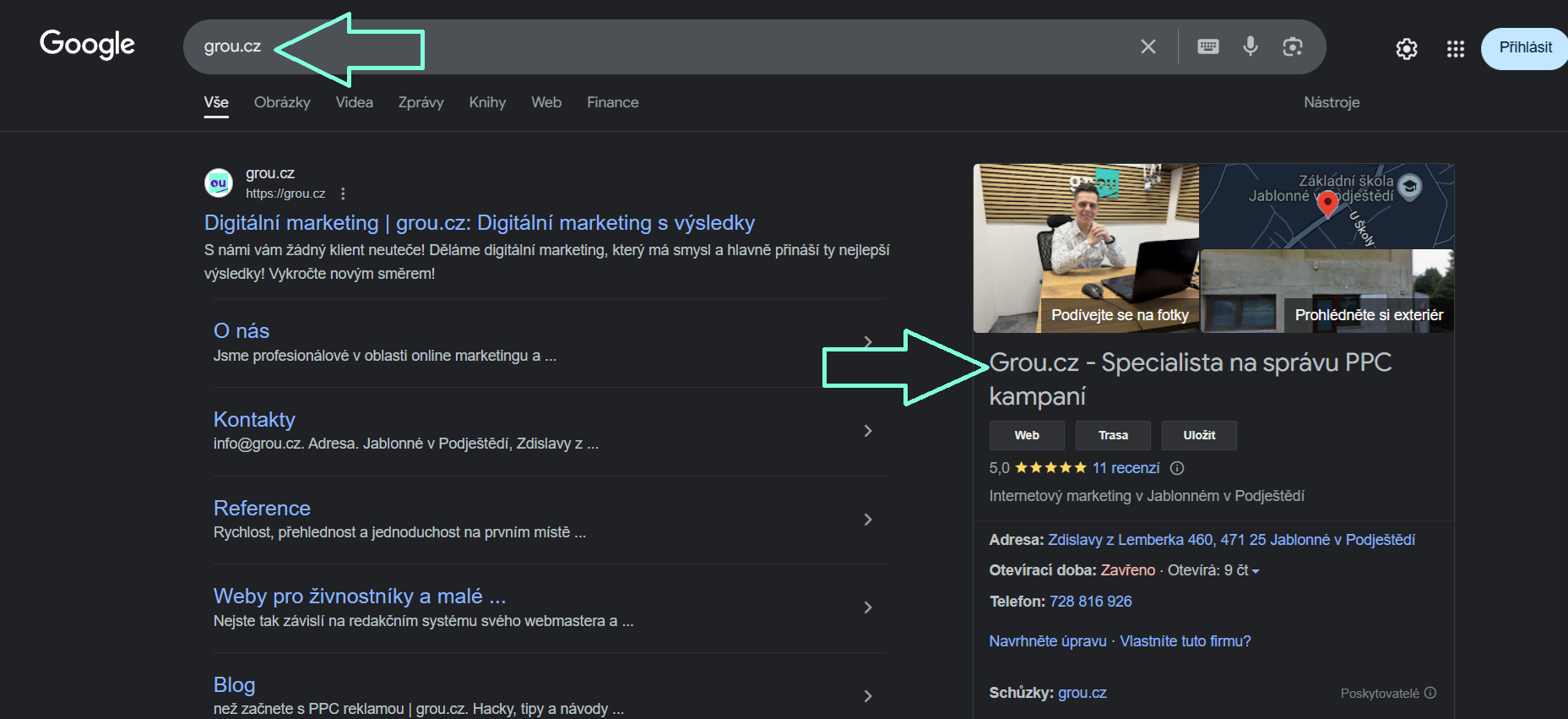Click the Internetový marketing v Jablonném category text

tap(1147, 496)
